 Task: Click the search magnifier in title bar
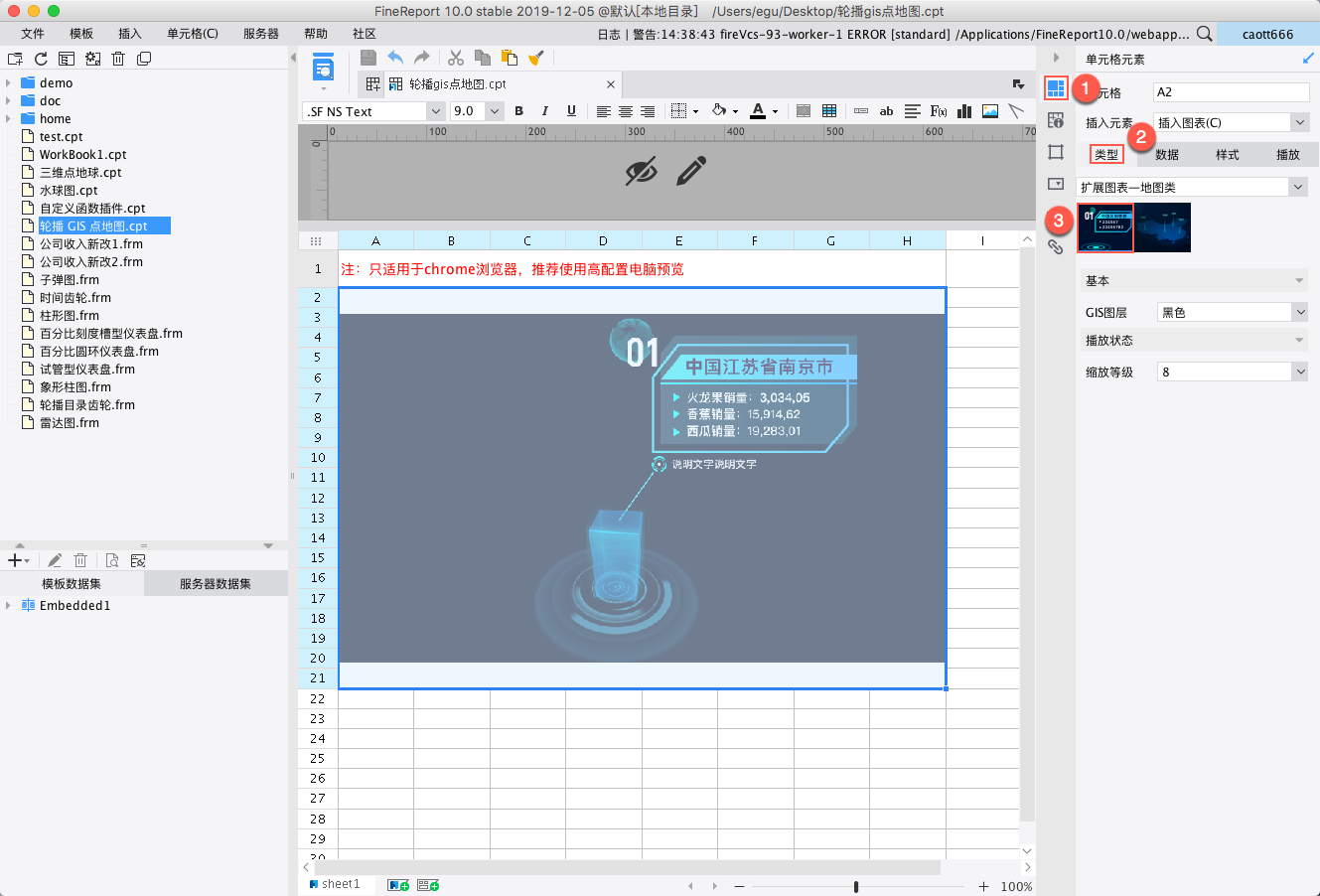[x=1205, y=34]
